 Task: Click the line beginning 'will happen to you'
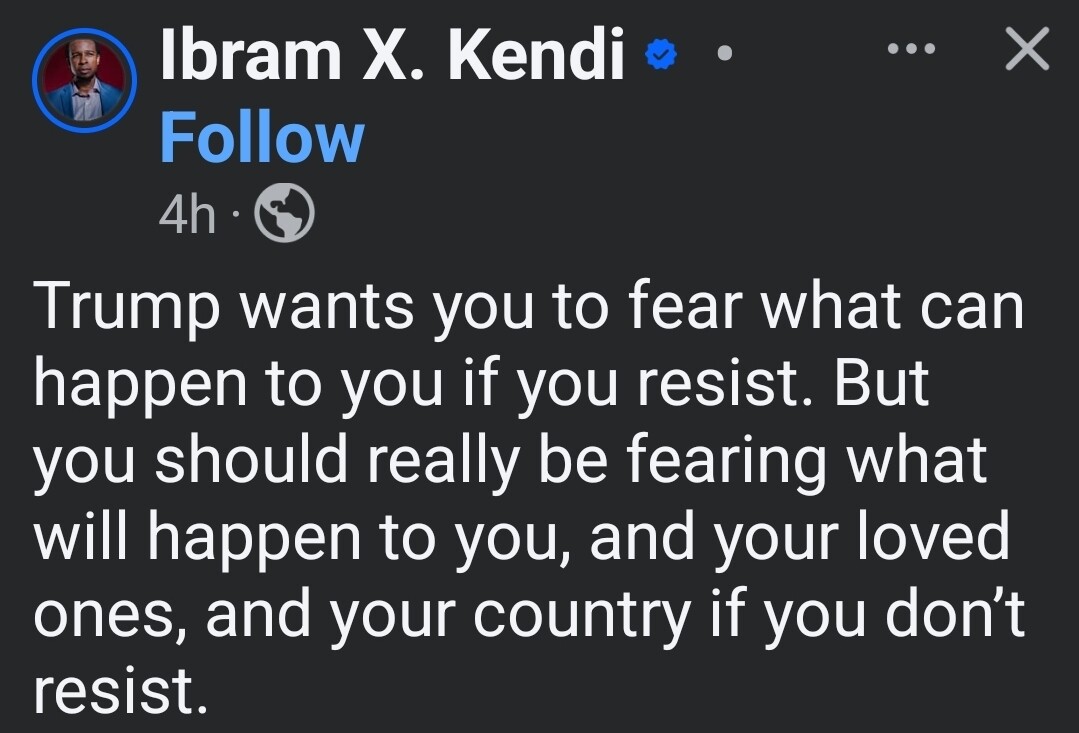[x=522, y=538]
